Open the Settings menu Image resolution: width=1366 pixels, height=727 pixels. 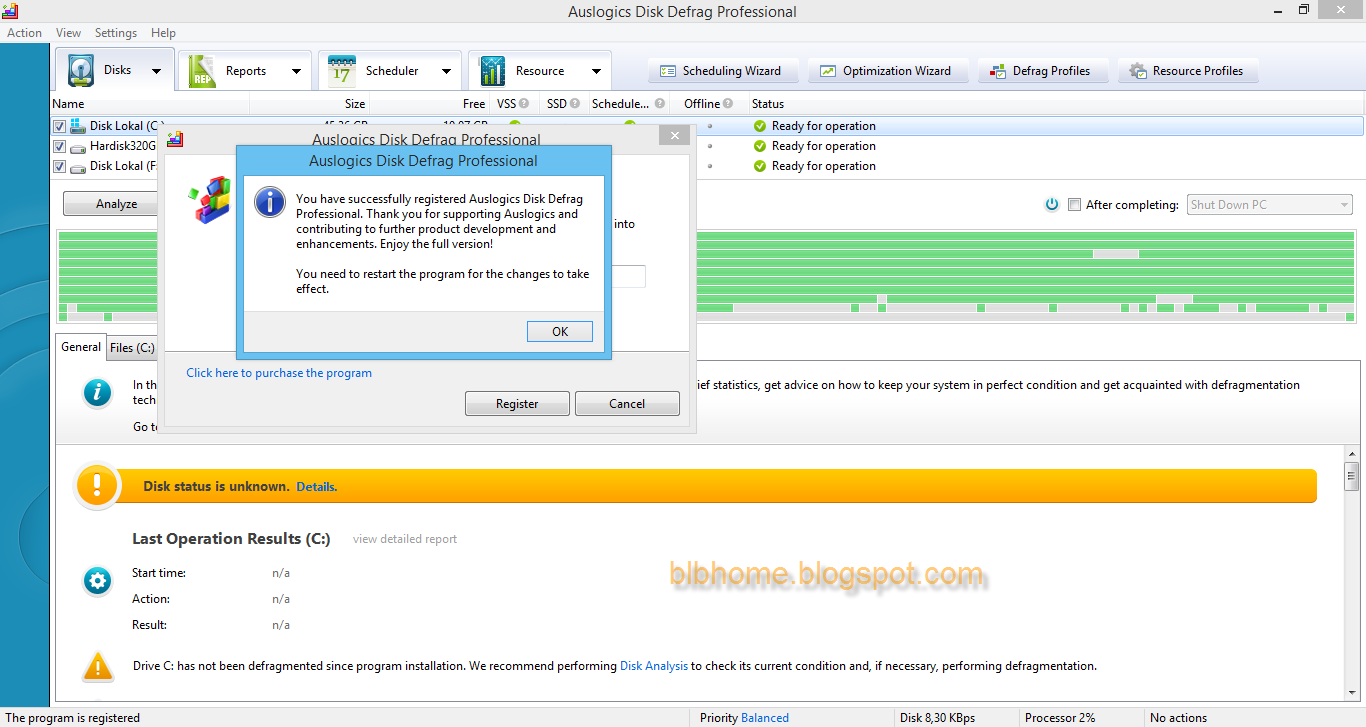coord(115,32)
